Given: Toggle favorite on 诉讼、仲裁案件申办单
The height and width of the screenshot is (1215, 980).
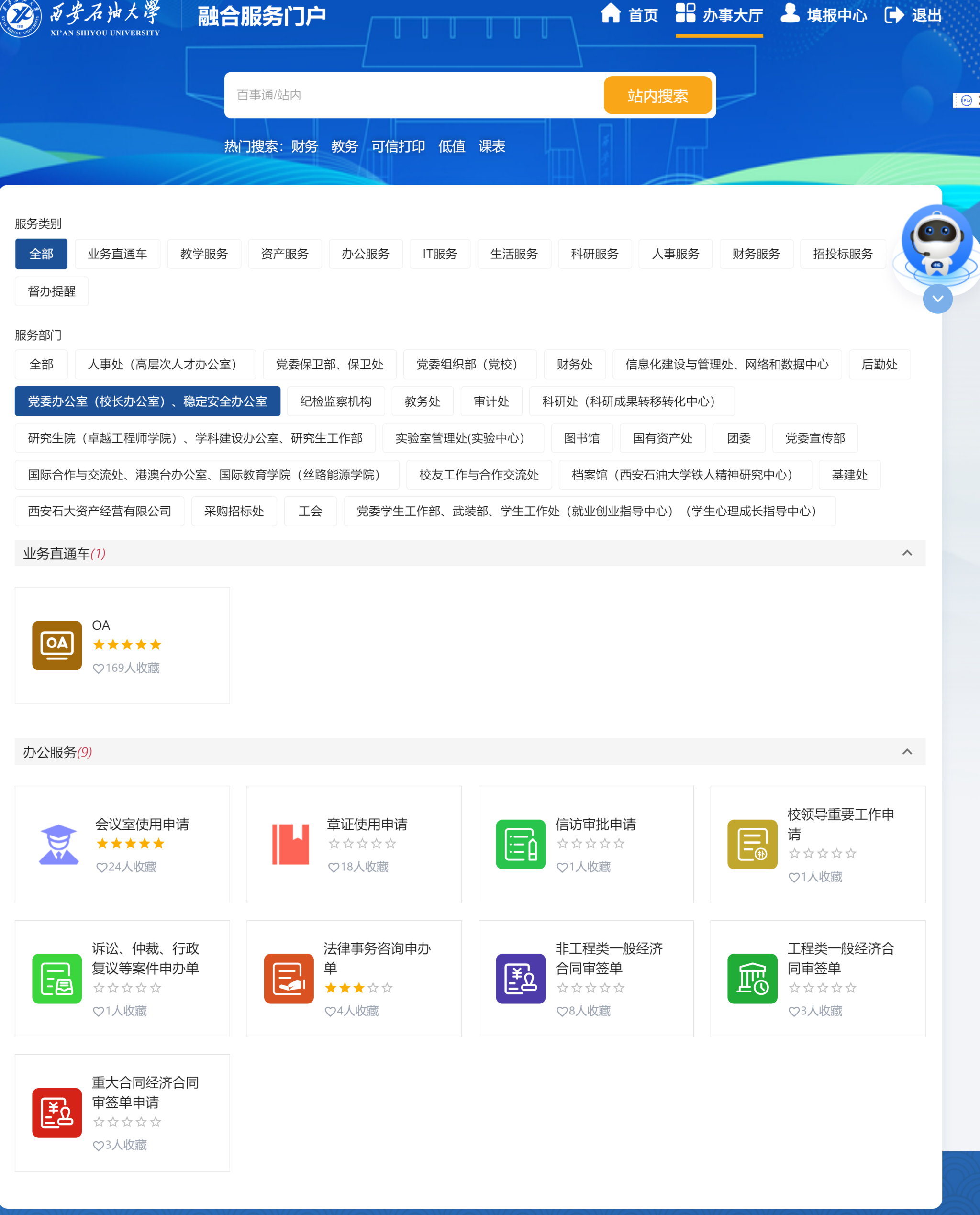Looking at the screenshot, I should click(x=100, y=1011).
